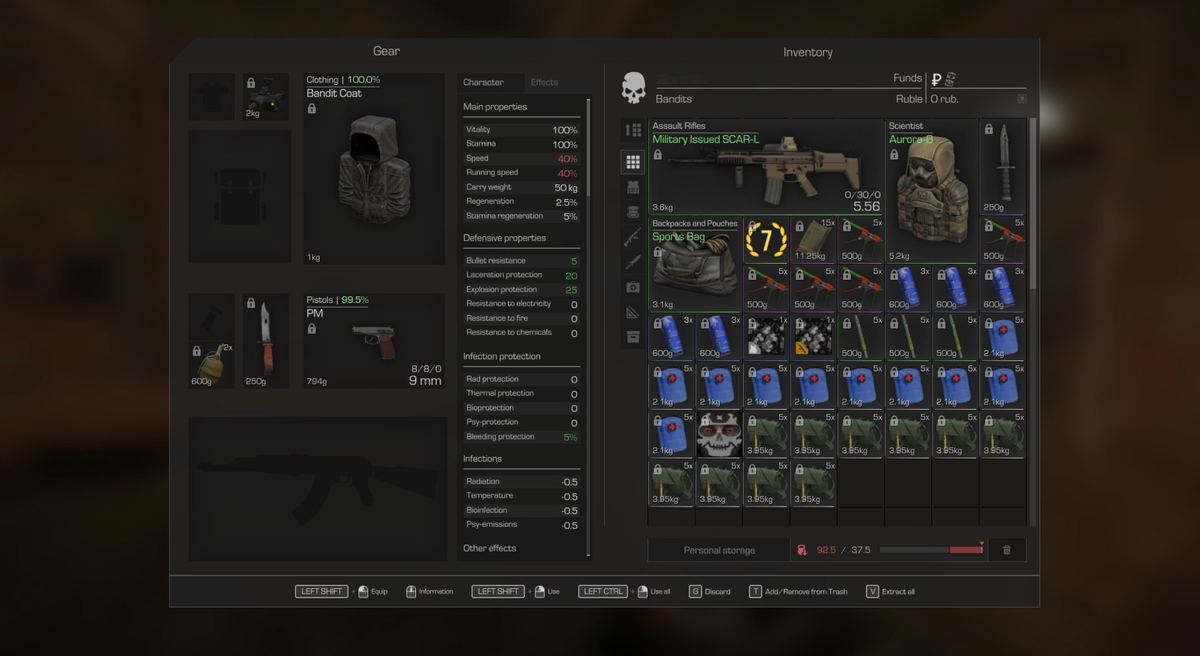The width and height of the screenshot is (1200, 656).
Task: Click the "0 rub." balance text
Action: click(945, 99)
